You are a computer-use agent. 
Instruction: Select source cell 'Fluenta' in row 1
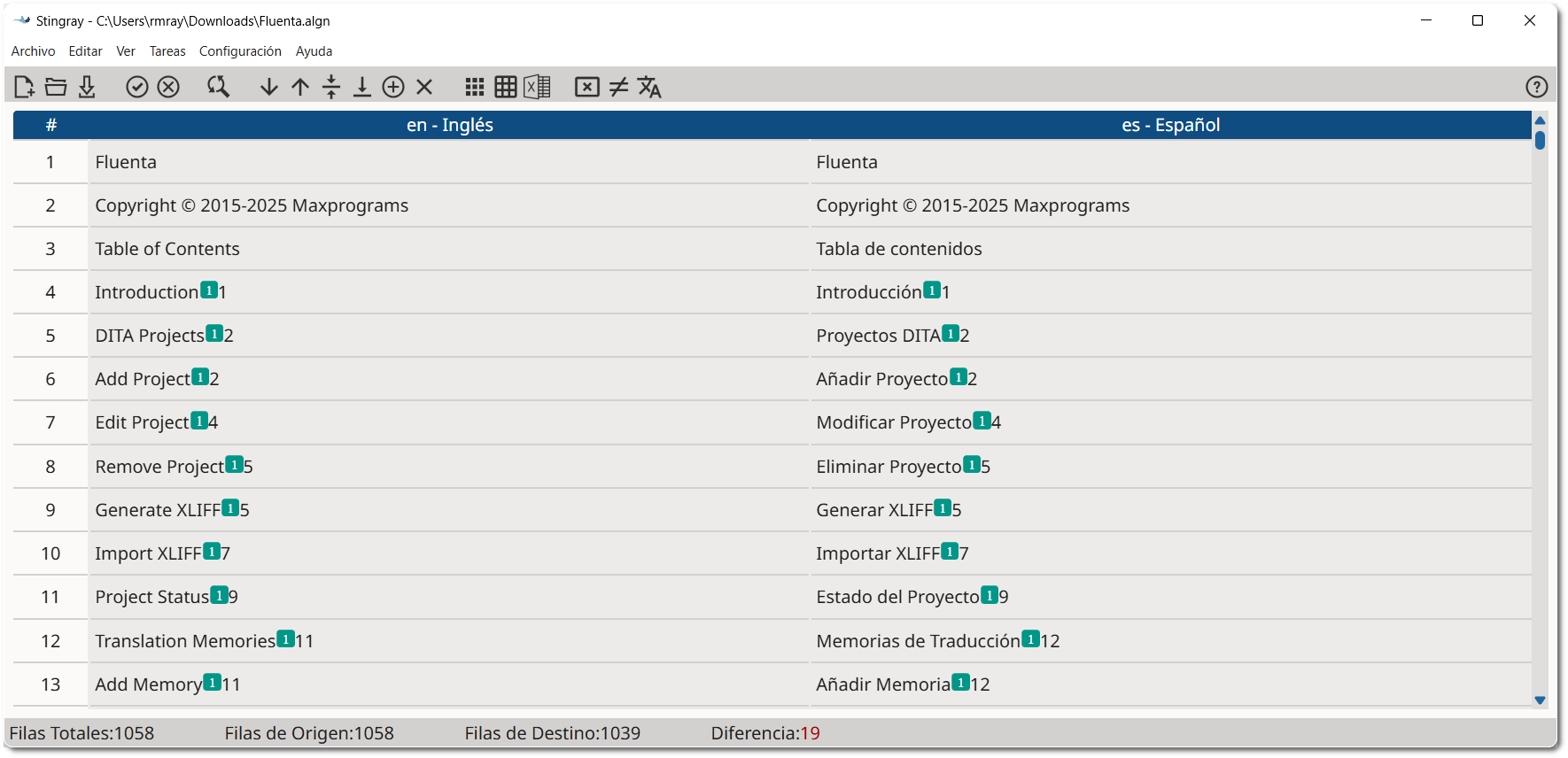449,162
